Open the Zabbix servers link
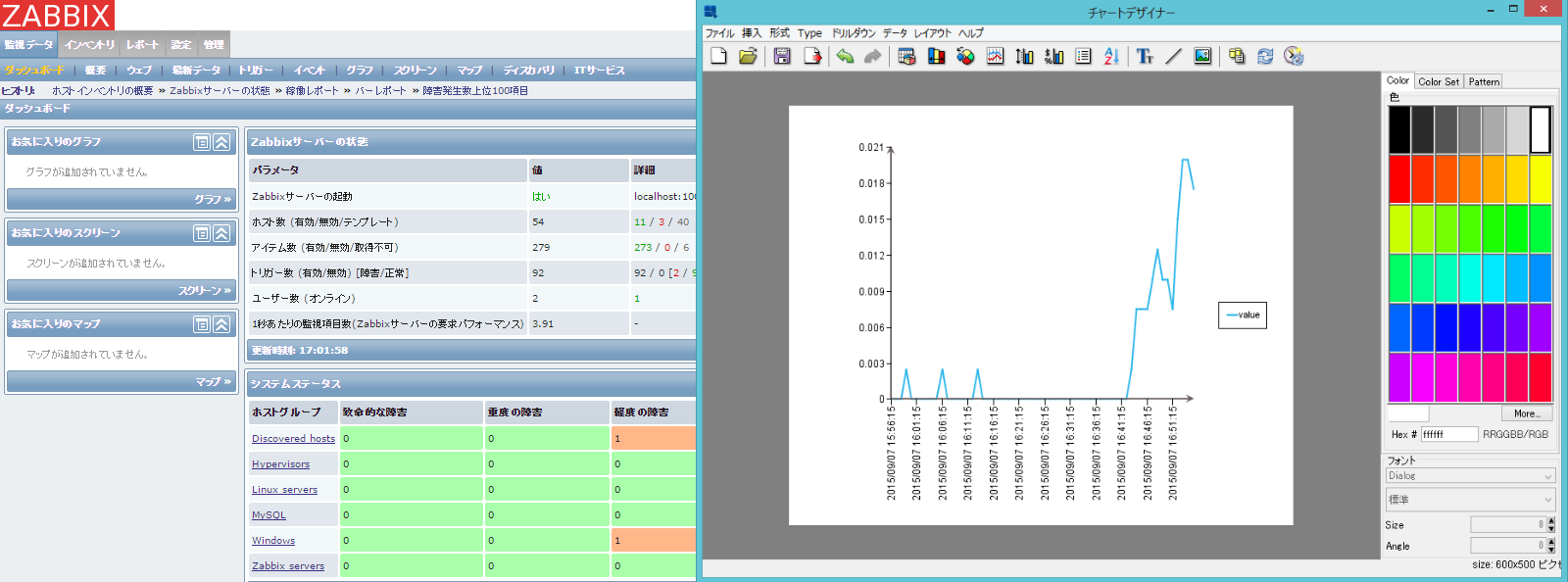1568x582 pixels. pos(288,566)
